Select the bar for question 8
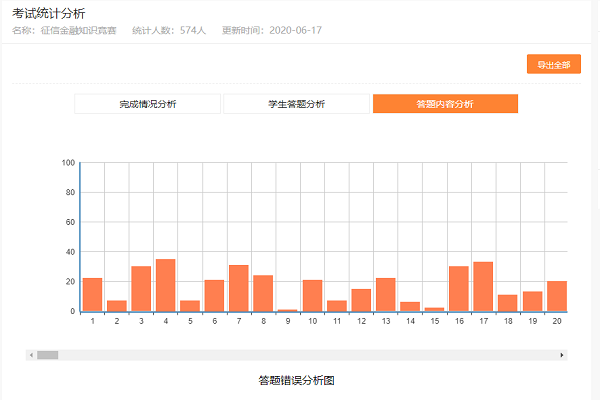The height and width of the screenshot is (400, 600). coord(263,293)
